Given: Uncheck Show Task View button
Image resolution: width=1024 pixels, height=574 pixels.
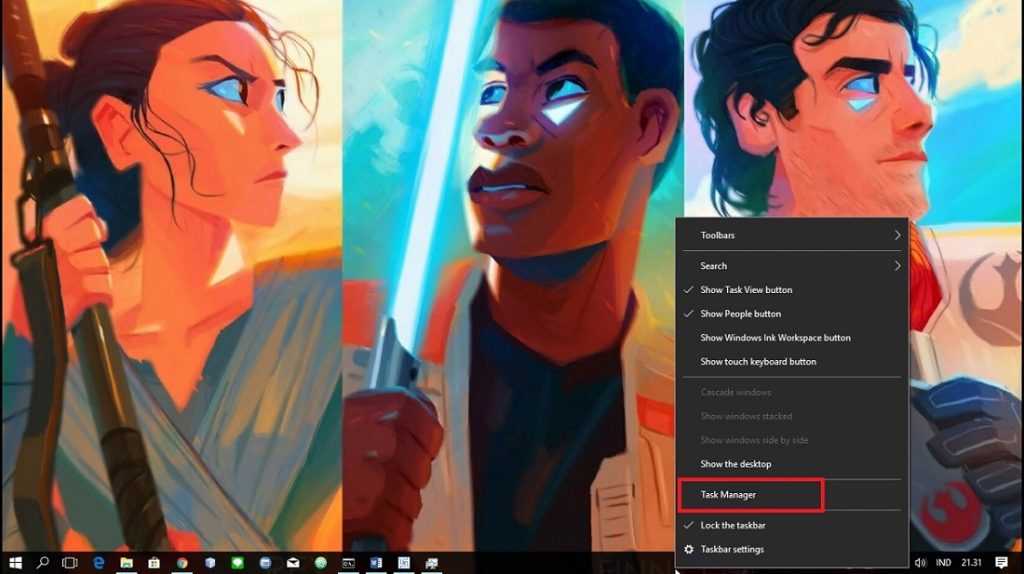Looking at the screenshot, I should click(x=746, y=290).
